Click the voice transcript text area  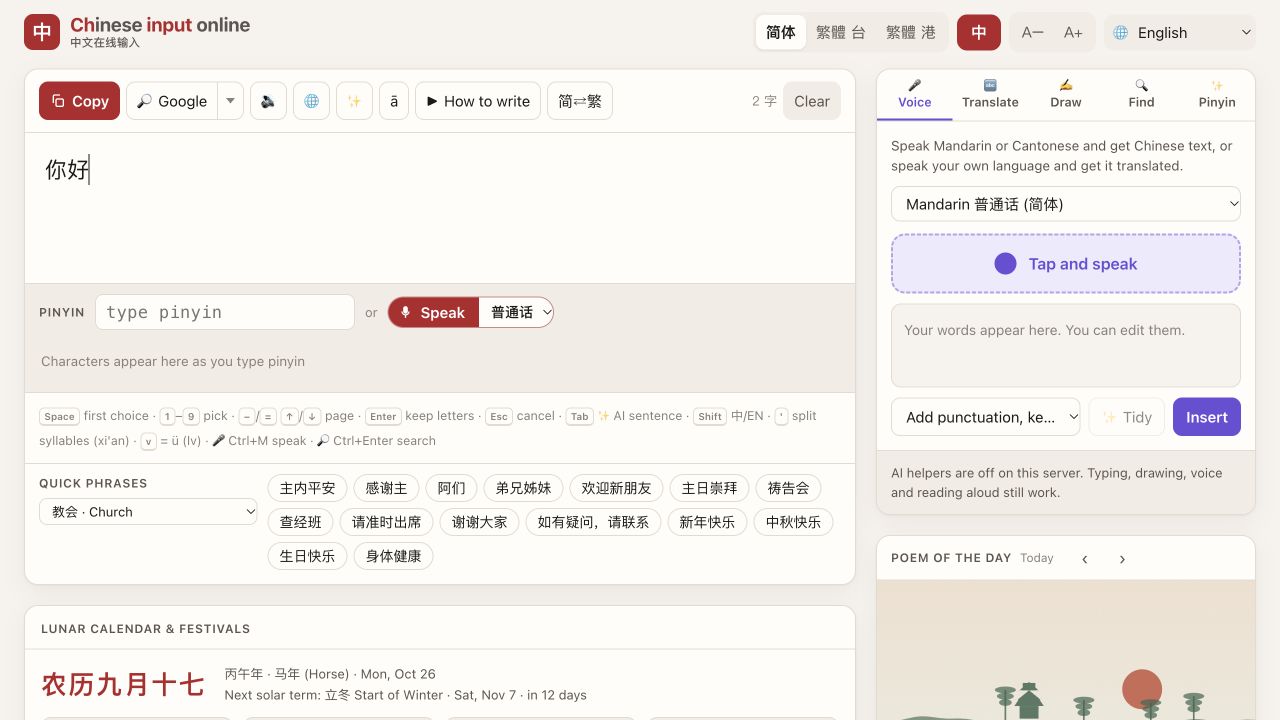tap(1066, 345)
